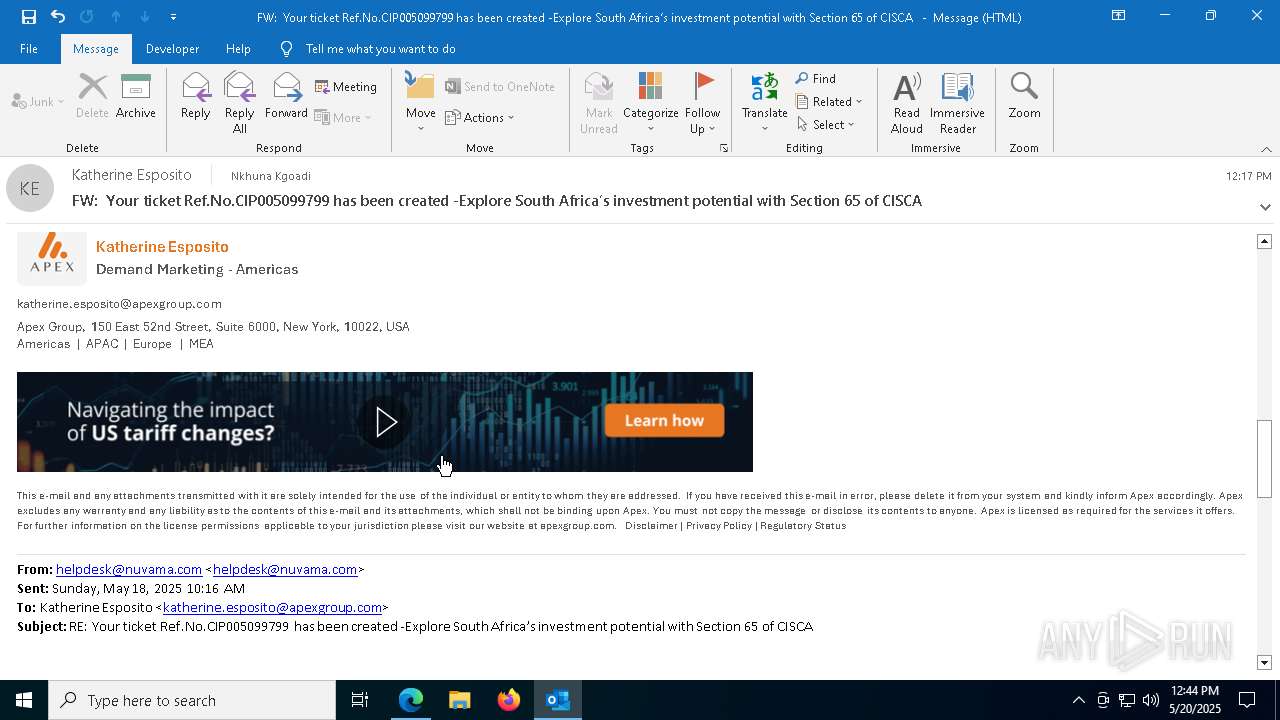1280x720 pixels.
Task: Open the Customize Quick Access Toolbar dropdown
Action: coord(174,17)
